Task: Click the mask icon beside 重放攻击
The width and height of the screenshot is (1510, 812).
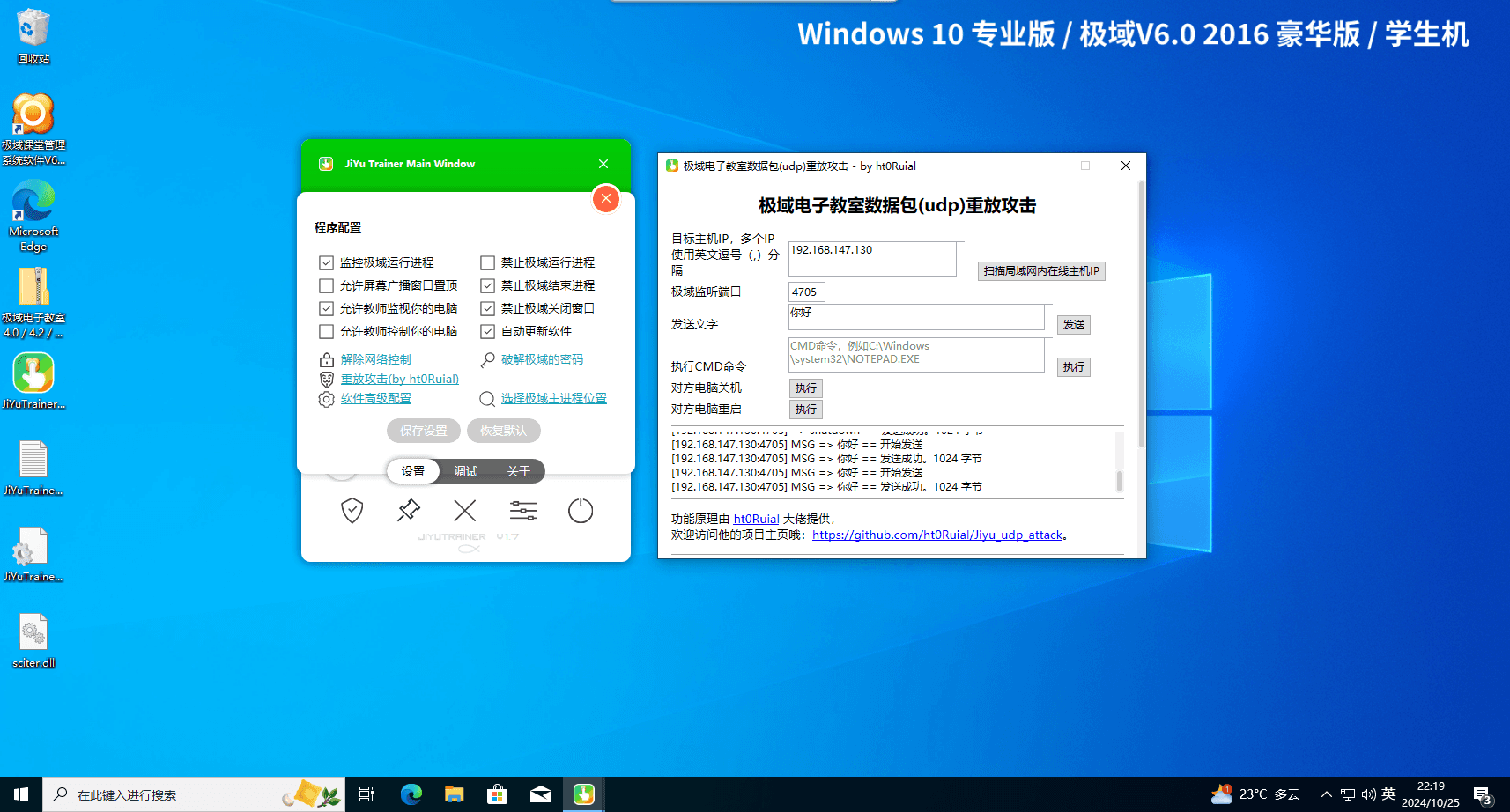Action: pos(326,379)
